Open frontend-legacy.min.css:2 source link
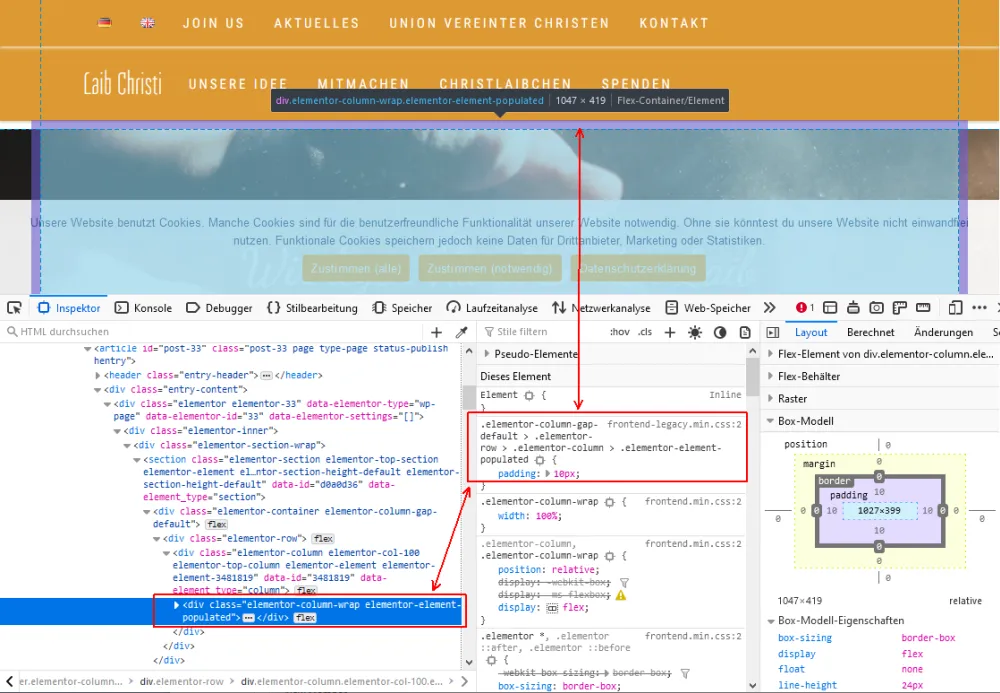This screenshot has width=1000, height=693. point(674,425)
